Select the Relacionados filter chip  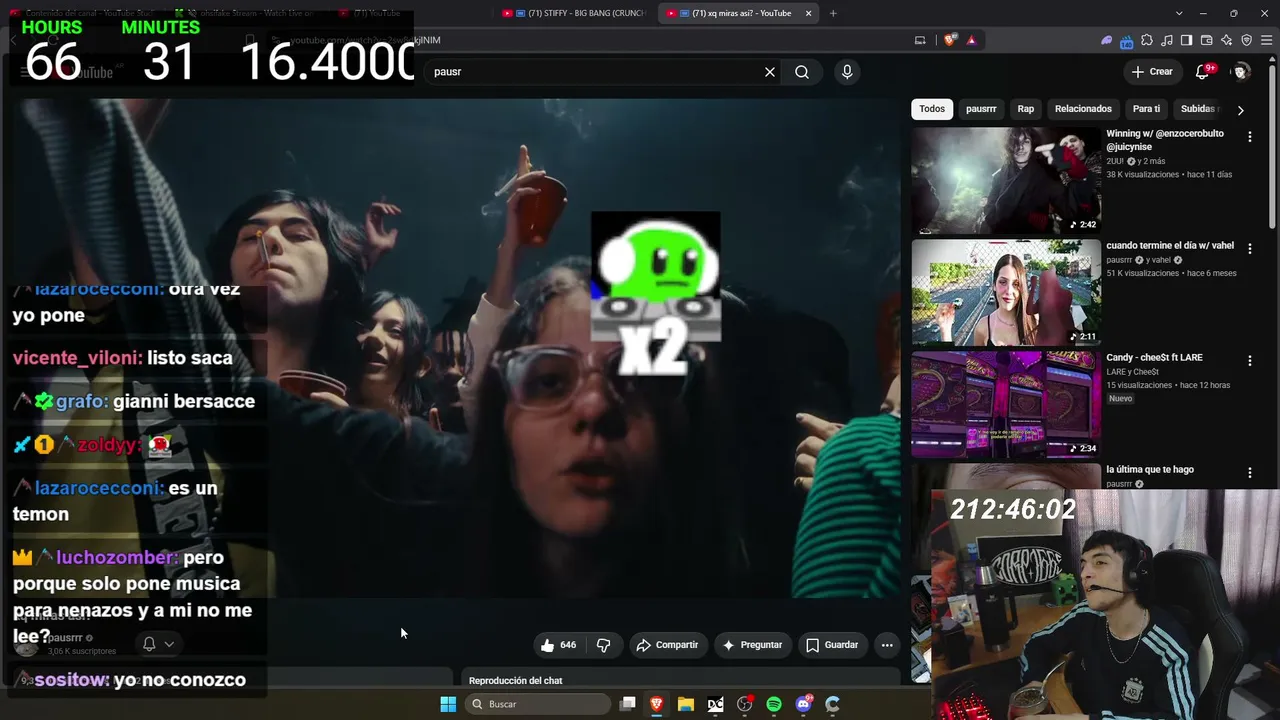pyautogui.click(x=1083, y=109)
